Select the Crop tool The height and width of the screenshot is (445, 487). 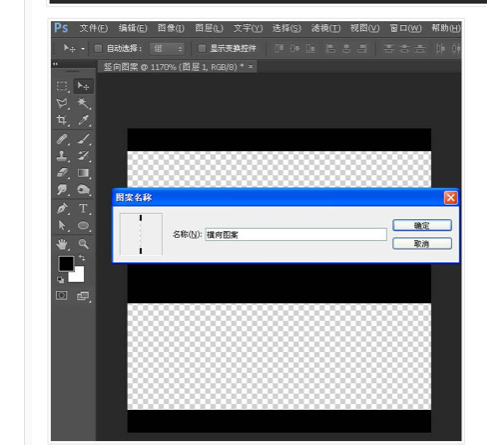coord(62,120)
